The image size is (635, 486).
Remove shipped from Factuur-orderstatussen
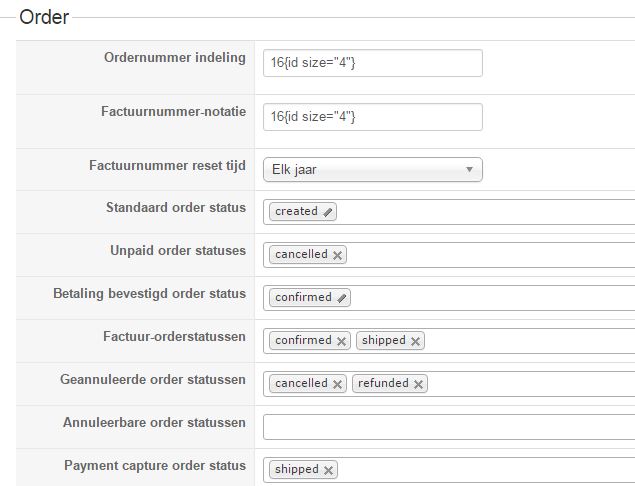coord(416,341)
